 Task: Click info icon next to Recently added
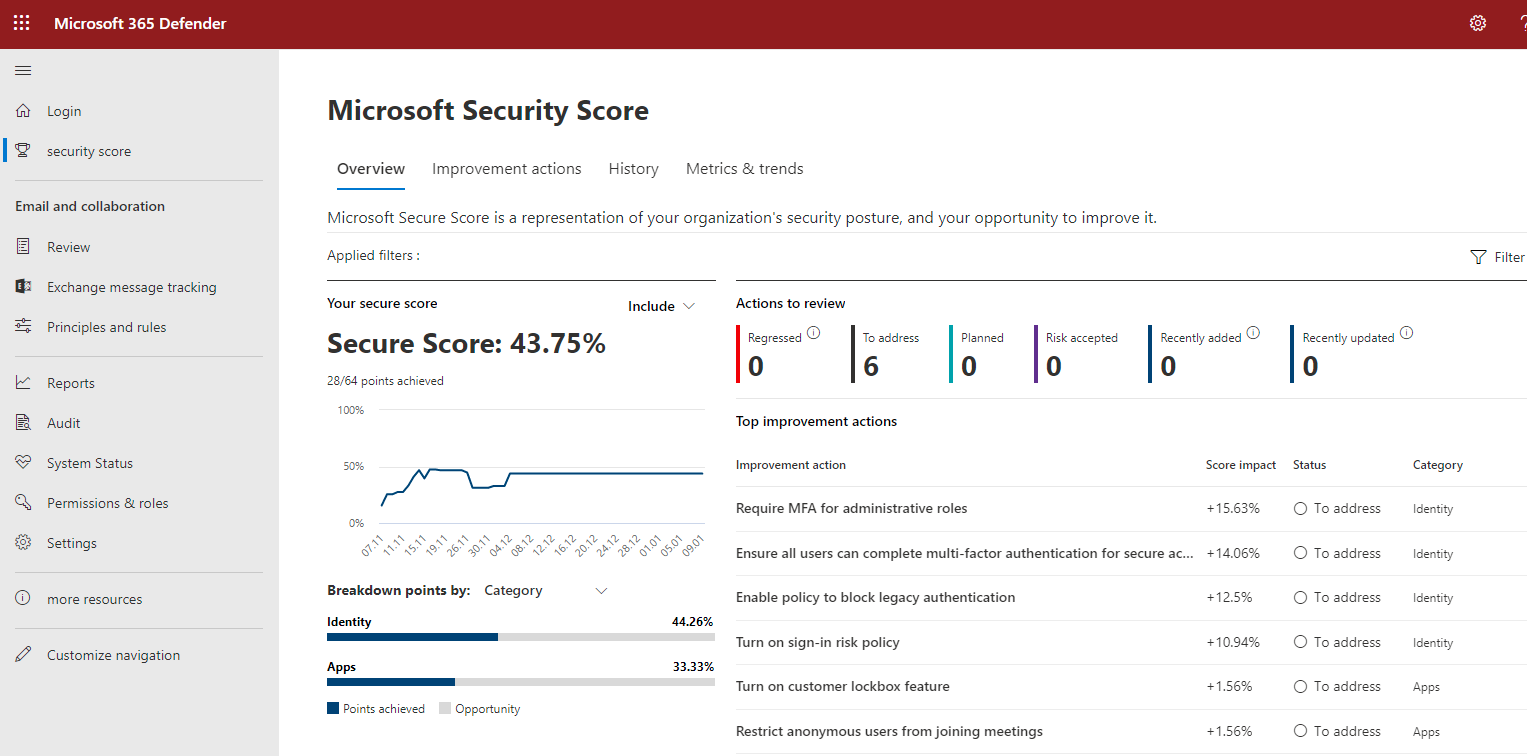(1253, 333)
